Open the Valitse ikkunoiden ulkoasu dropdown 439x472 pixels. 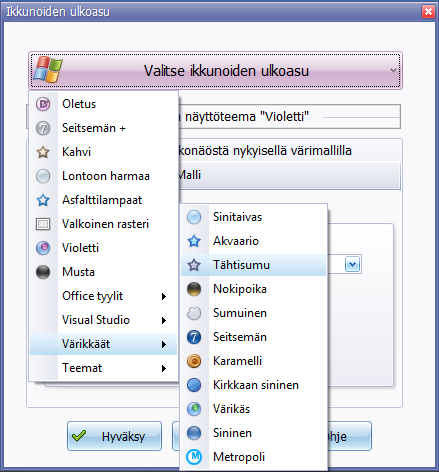(215, 71)
